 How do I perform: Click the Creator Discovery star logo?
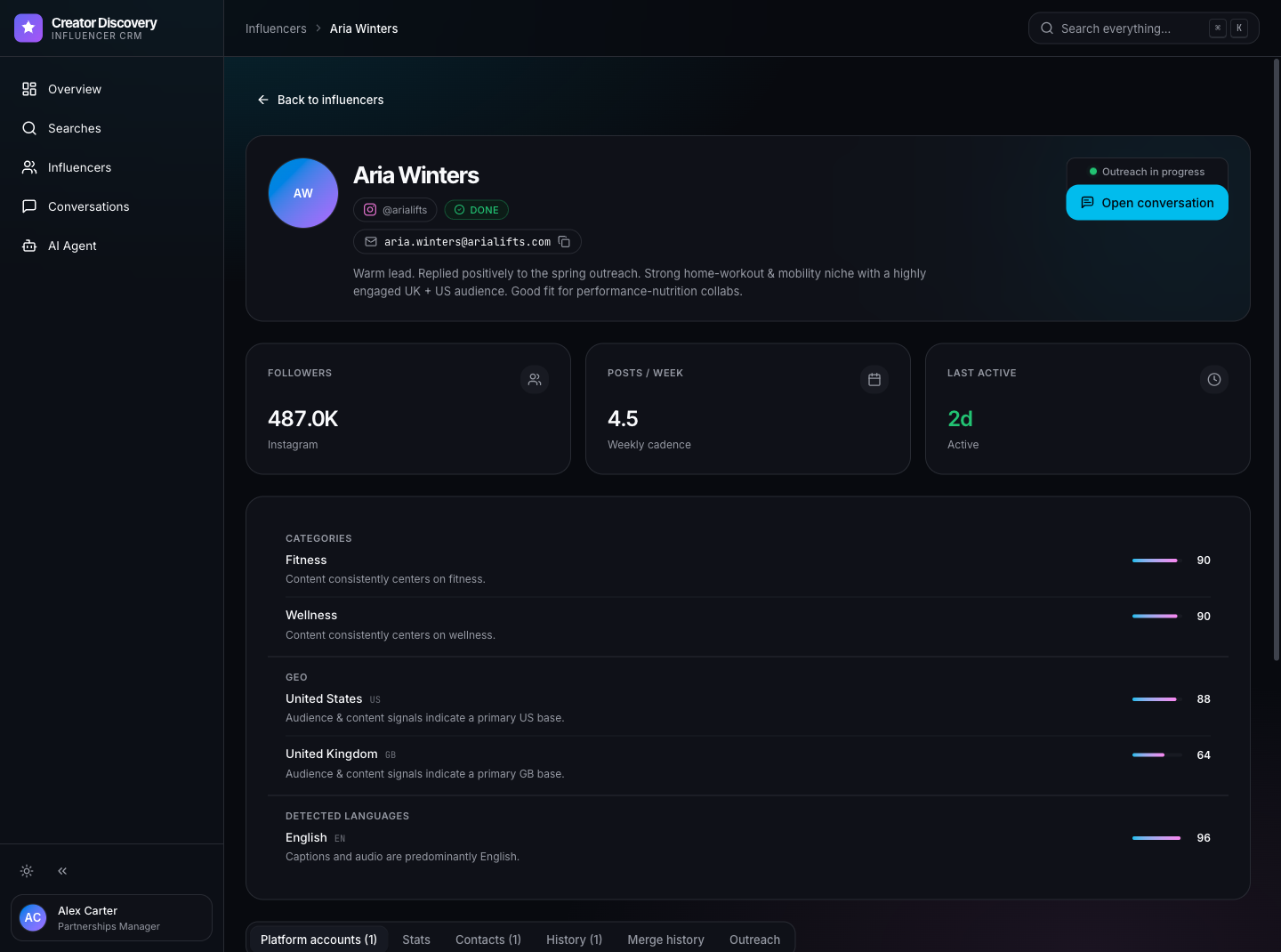click(28, 28)
